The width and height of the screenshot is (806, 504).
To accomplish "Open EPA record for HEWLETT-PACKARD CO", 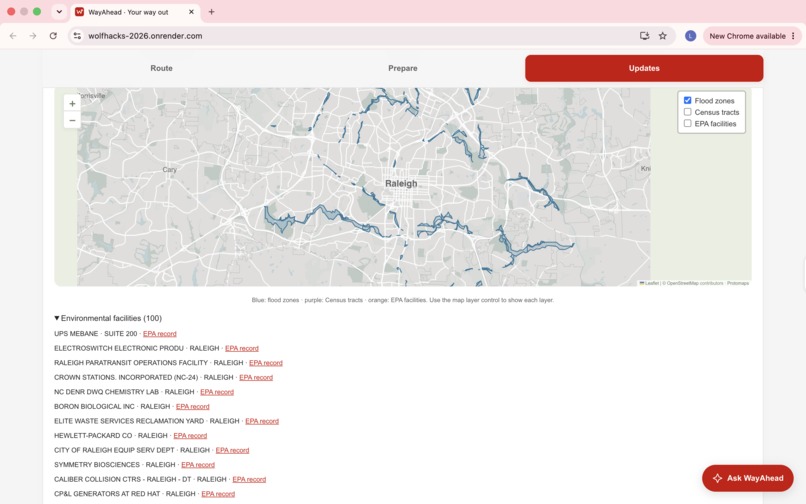I will [190, 436].
